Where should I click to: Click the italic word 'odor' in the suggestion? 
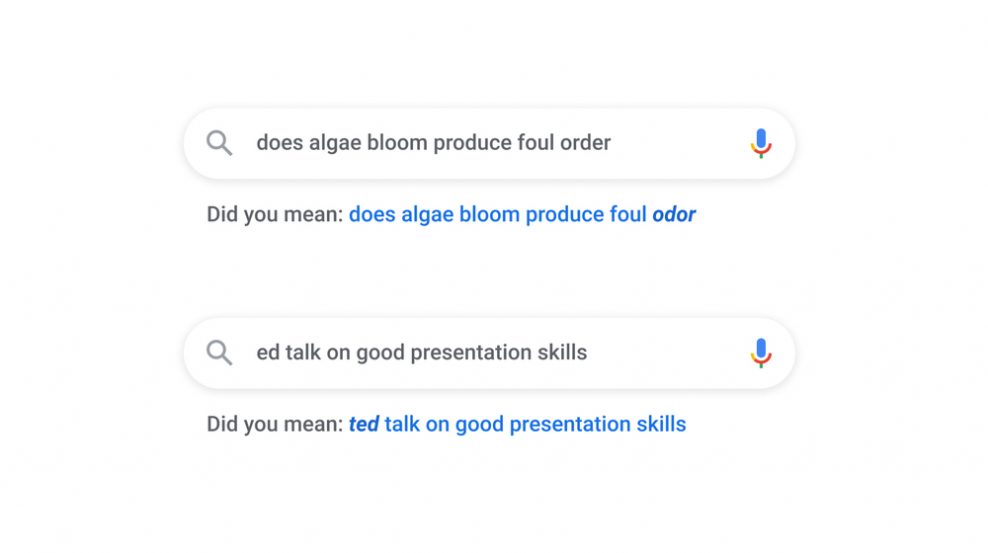click(x=674, y=215)
